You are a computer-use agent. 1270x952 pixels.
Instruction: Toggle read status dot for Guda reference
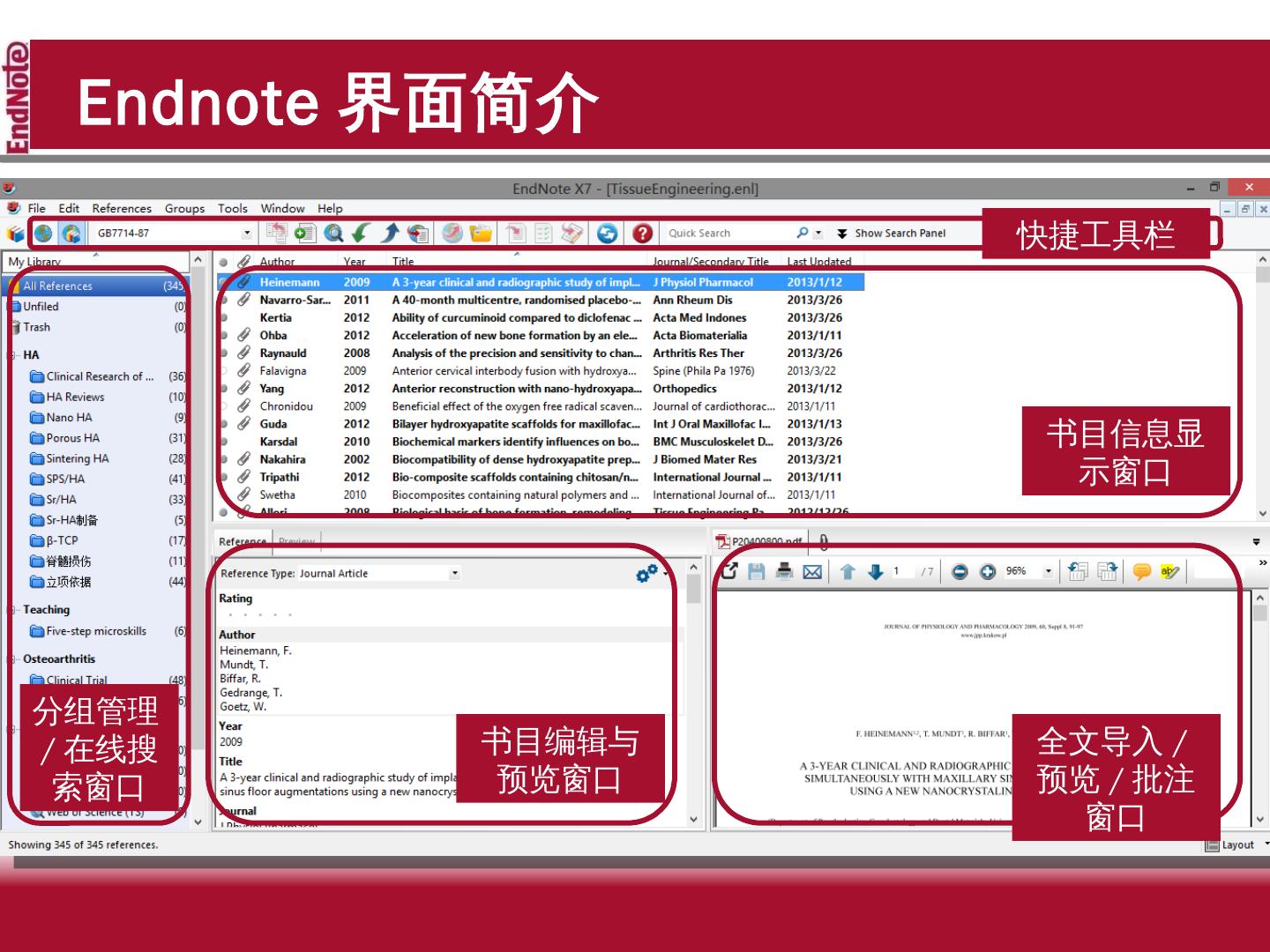pyautogui.click(x=223, y=424)
